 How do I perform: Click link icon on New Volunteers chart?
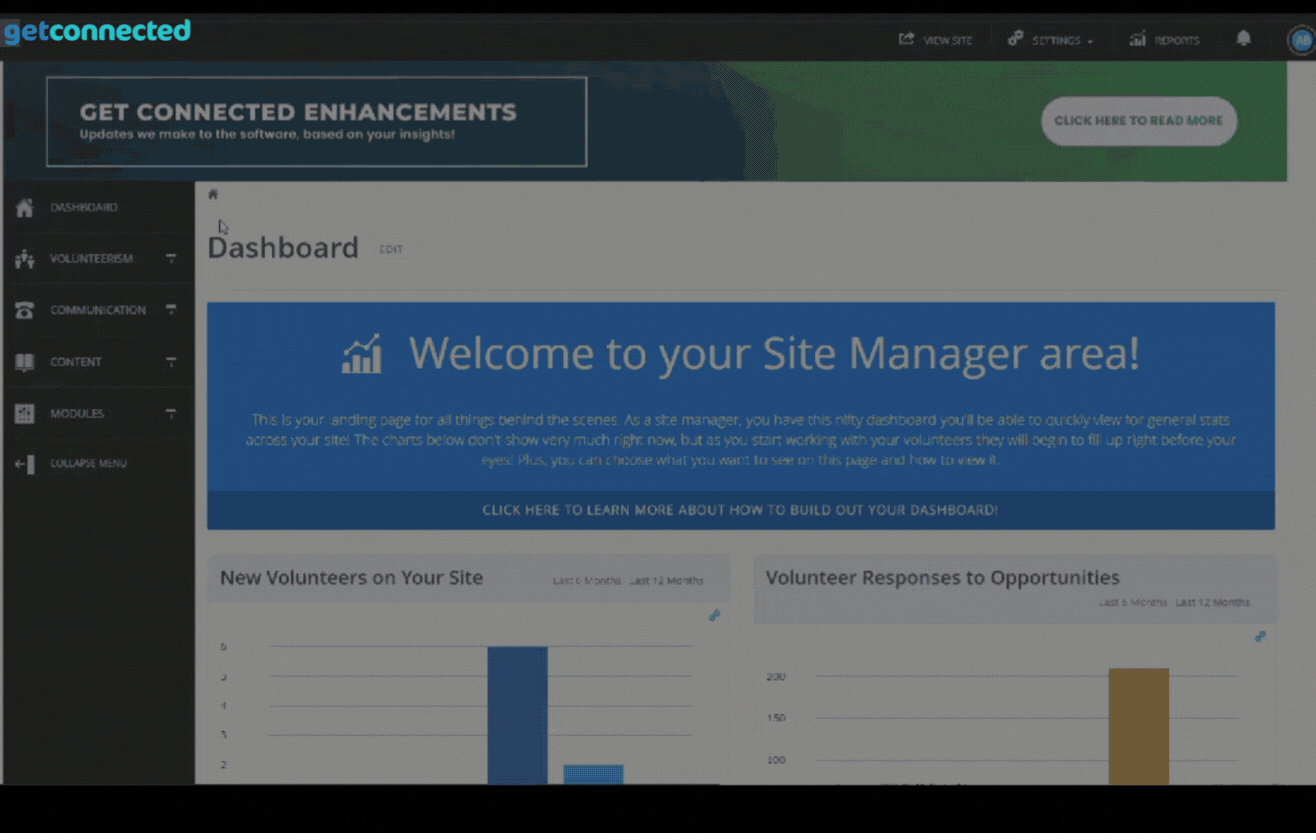pos(714,616)
